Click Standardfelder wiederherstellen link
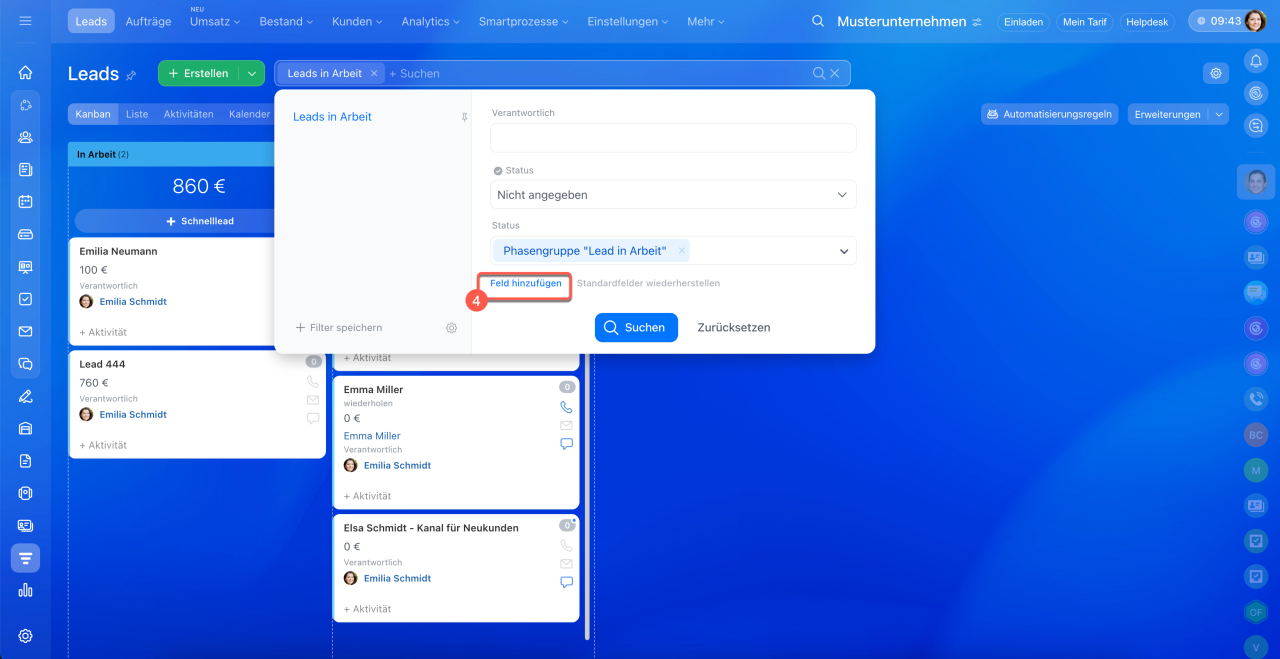This screenshot has width=1280, height=659. tap(648, 284)
